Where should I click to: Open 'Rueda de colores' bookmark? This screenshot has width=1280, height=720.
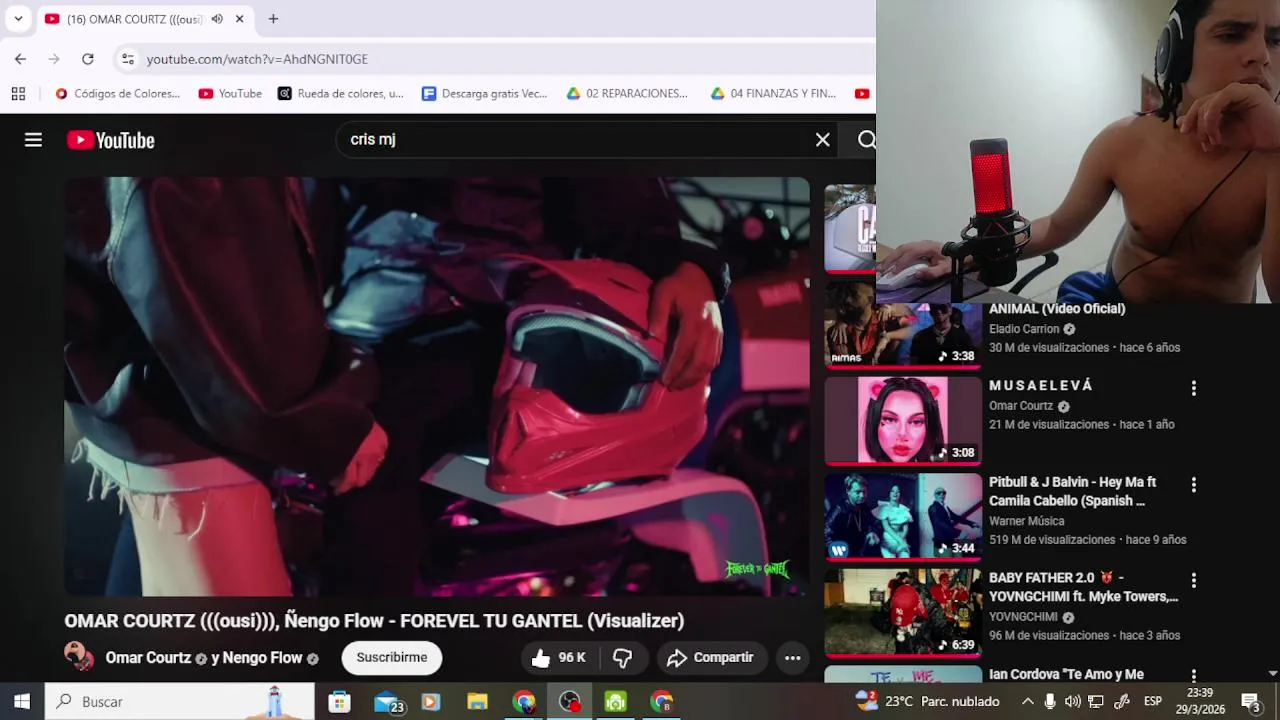pyautogui.click(x=341, y=94)
